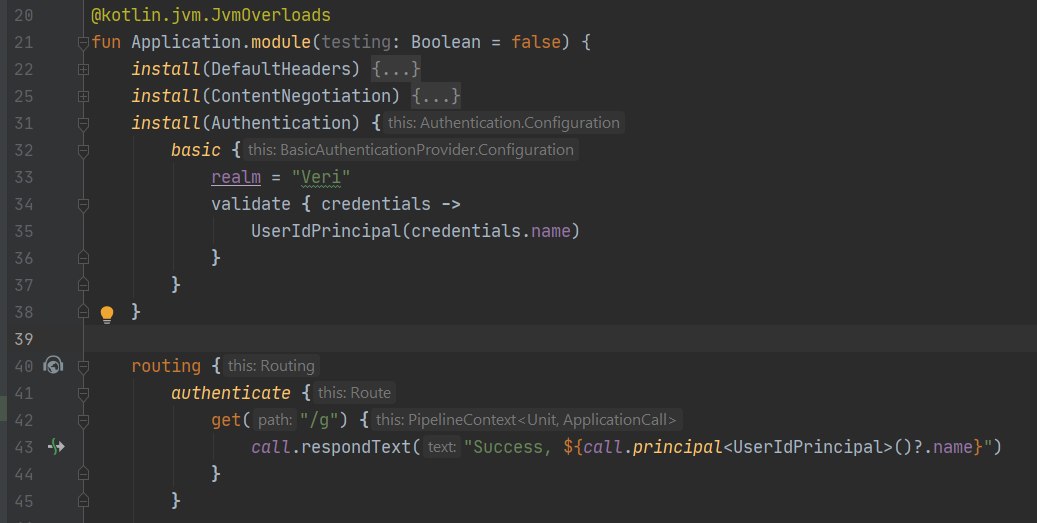Click the 'this: Route' inlay hint

pos(354,393)
